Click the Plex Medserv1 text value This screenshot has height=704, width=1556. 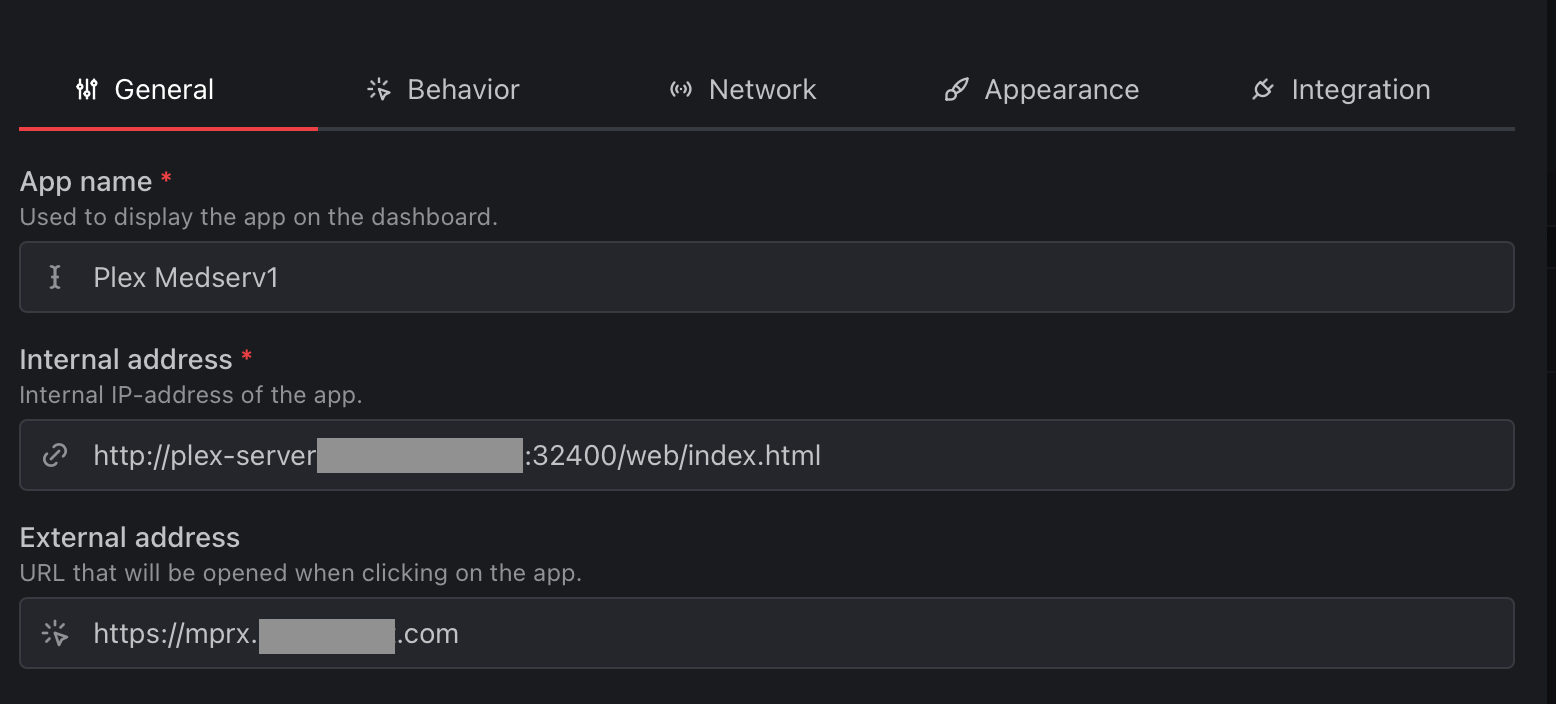click(x=185, y=277)
